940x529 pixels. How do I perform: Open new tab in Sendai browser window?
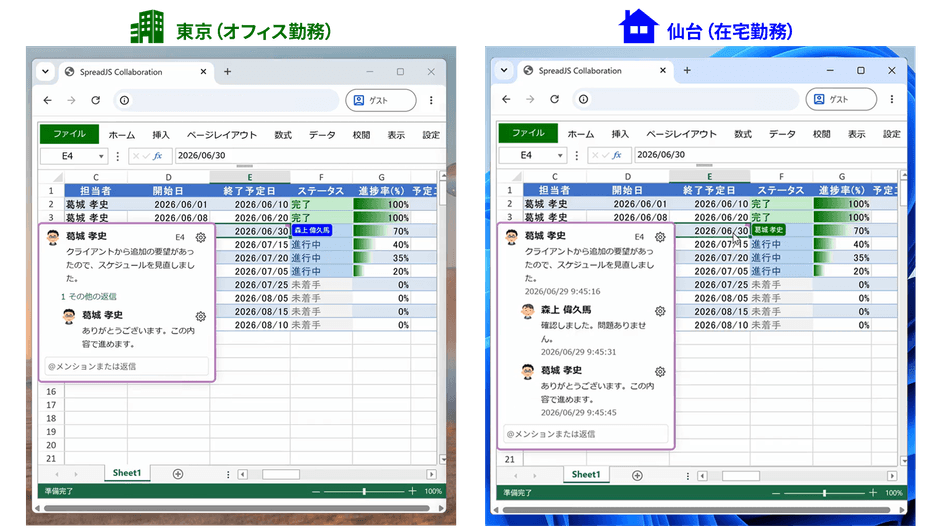pos(687,70)
